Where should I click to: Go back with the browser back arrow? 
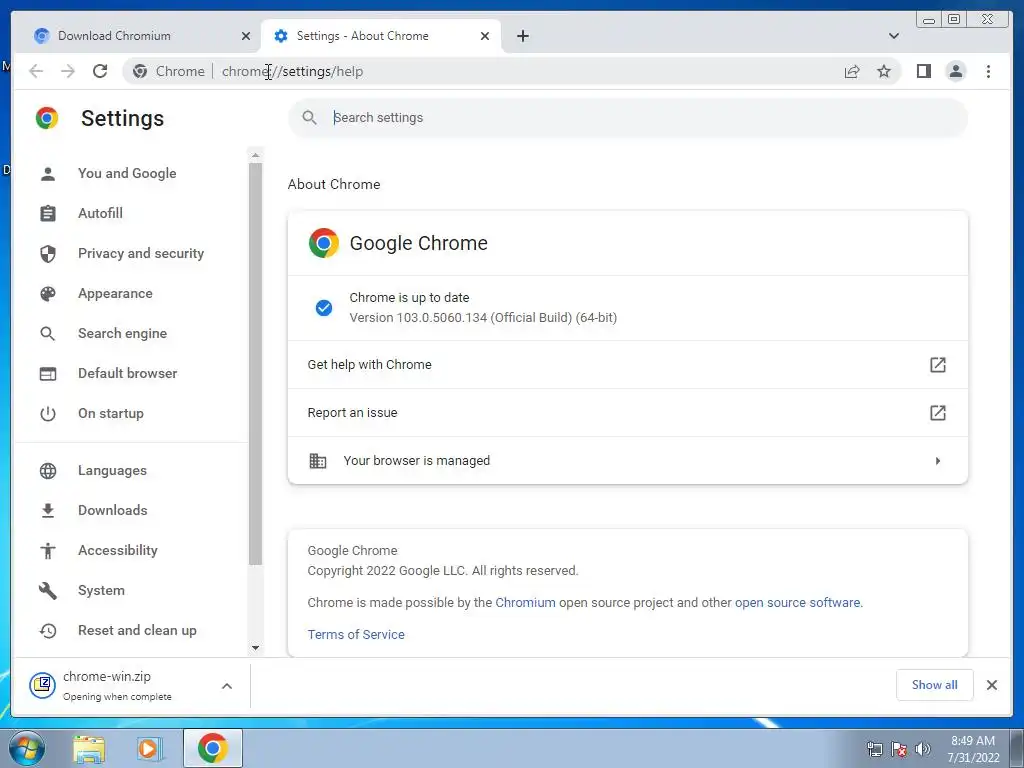click(36, 71)
